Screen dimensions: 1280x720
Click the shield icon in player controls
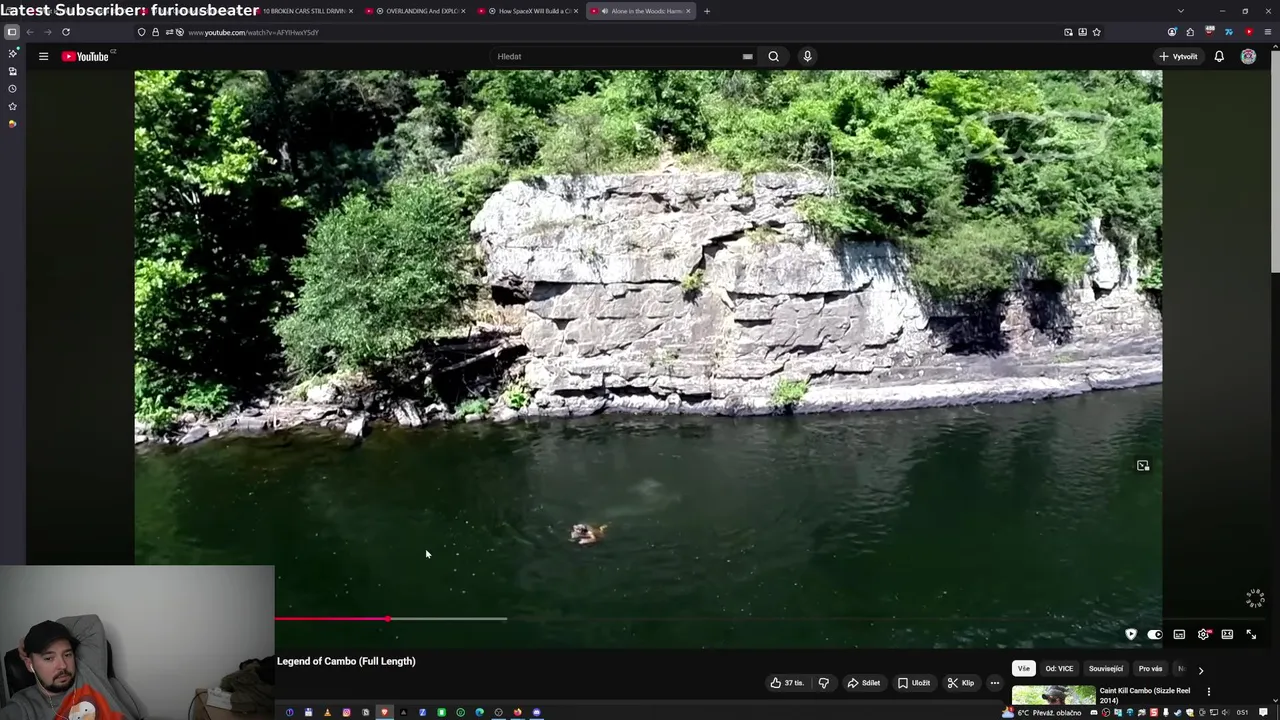click(x=1131, y=634)
